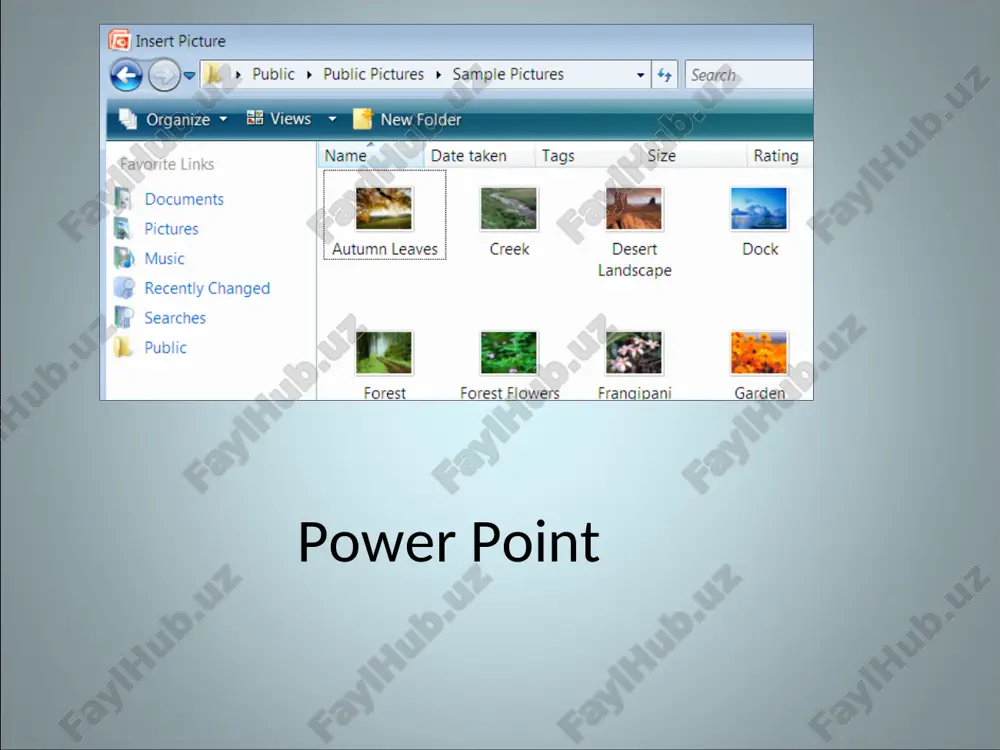The image size is (1000, 750).
Task: Open the Organize menu
Action: 177,119
